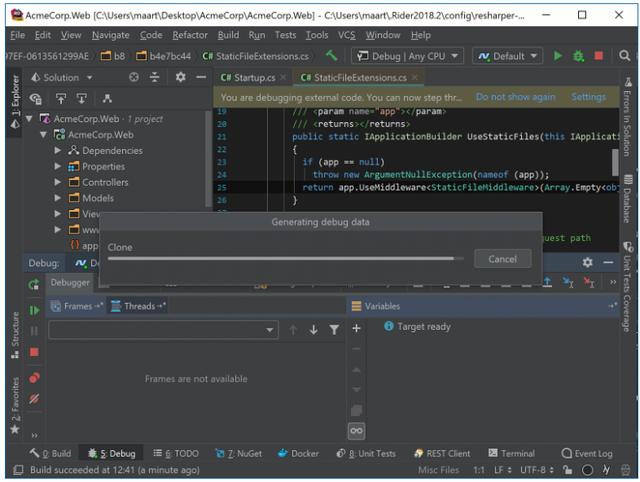Open the Docker tool window
Screen dimensions: 640x482
click(298, 453)
